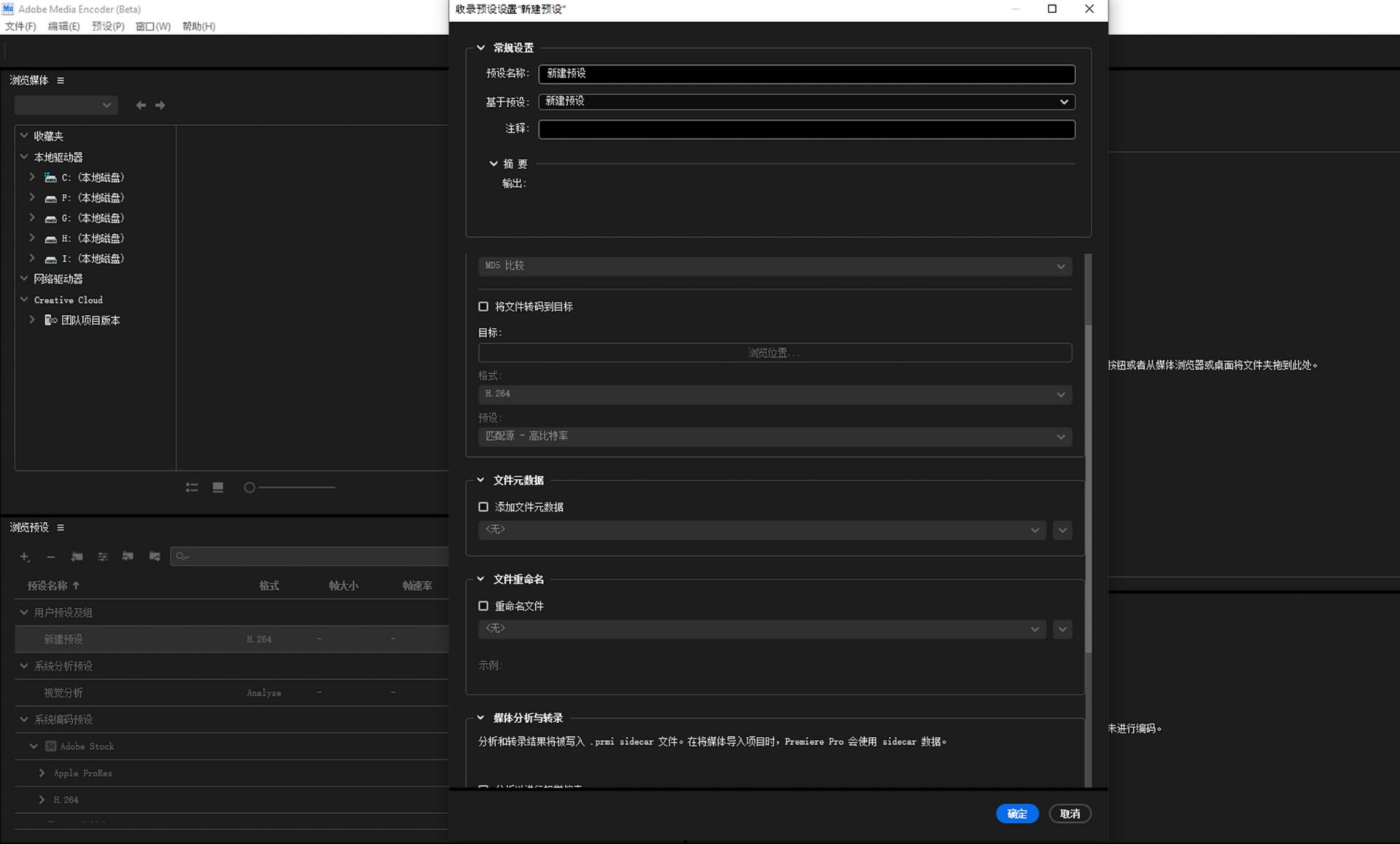The image size is (1400, 844).
Task: Enable the 重命名文件 checkbox
Action: coord(483,606)
